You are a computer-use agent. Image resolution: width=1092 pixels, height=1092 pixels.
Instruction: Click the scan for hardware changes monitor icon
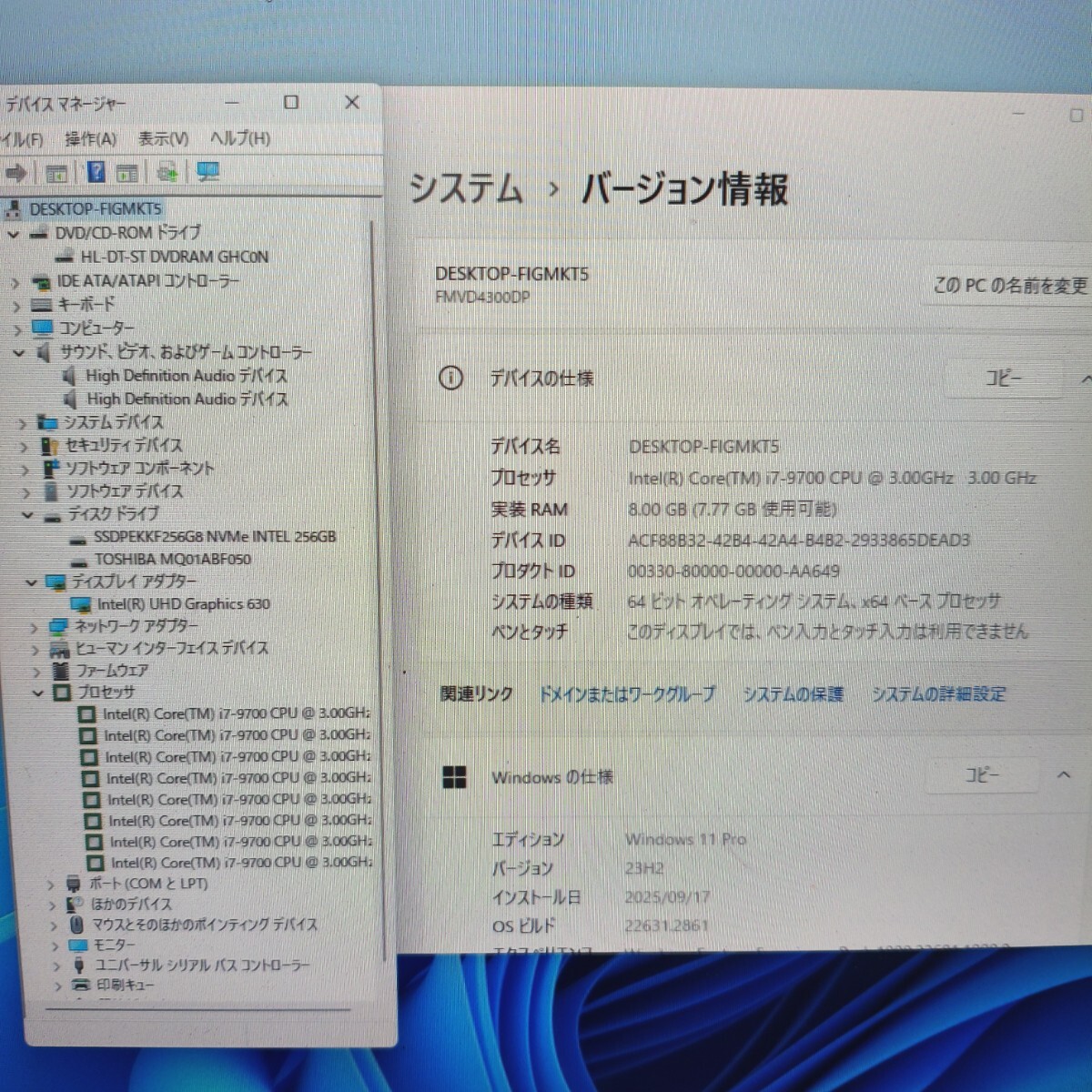click(208, 171)
